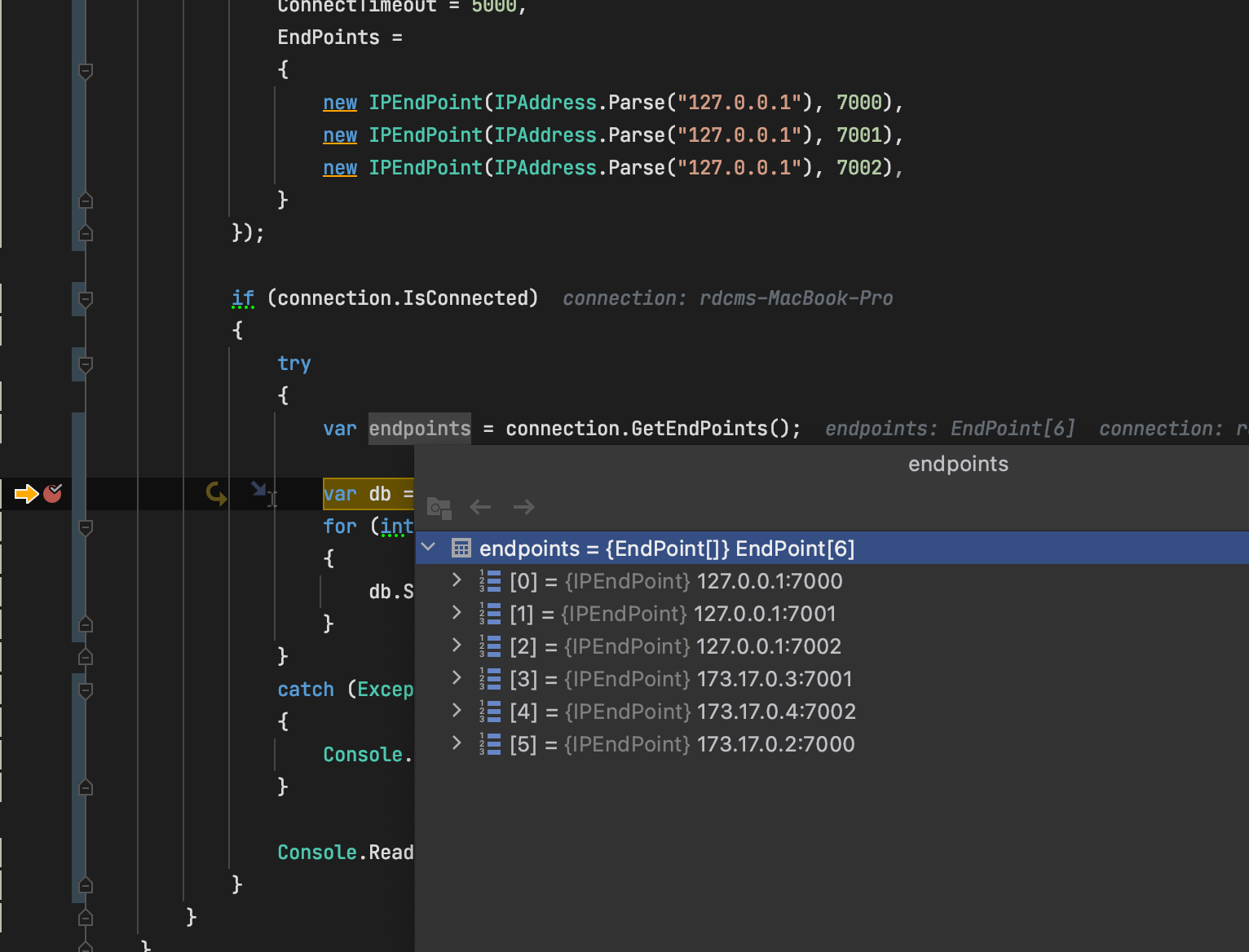Click the blue run-to-cursor arrow icon
Image resolution: width=1249 pixels, height=952 pixels.
[259, 490]
